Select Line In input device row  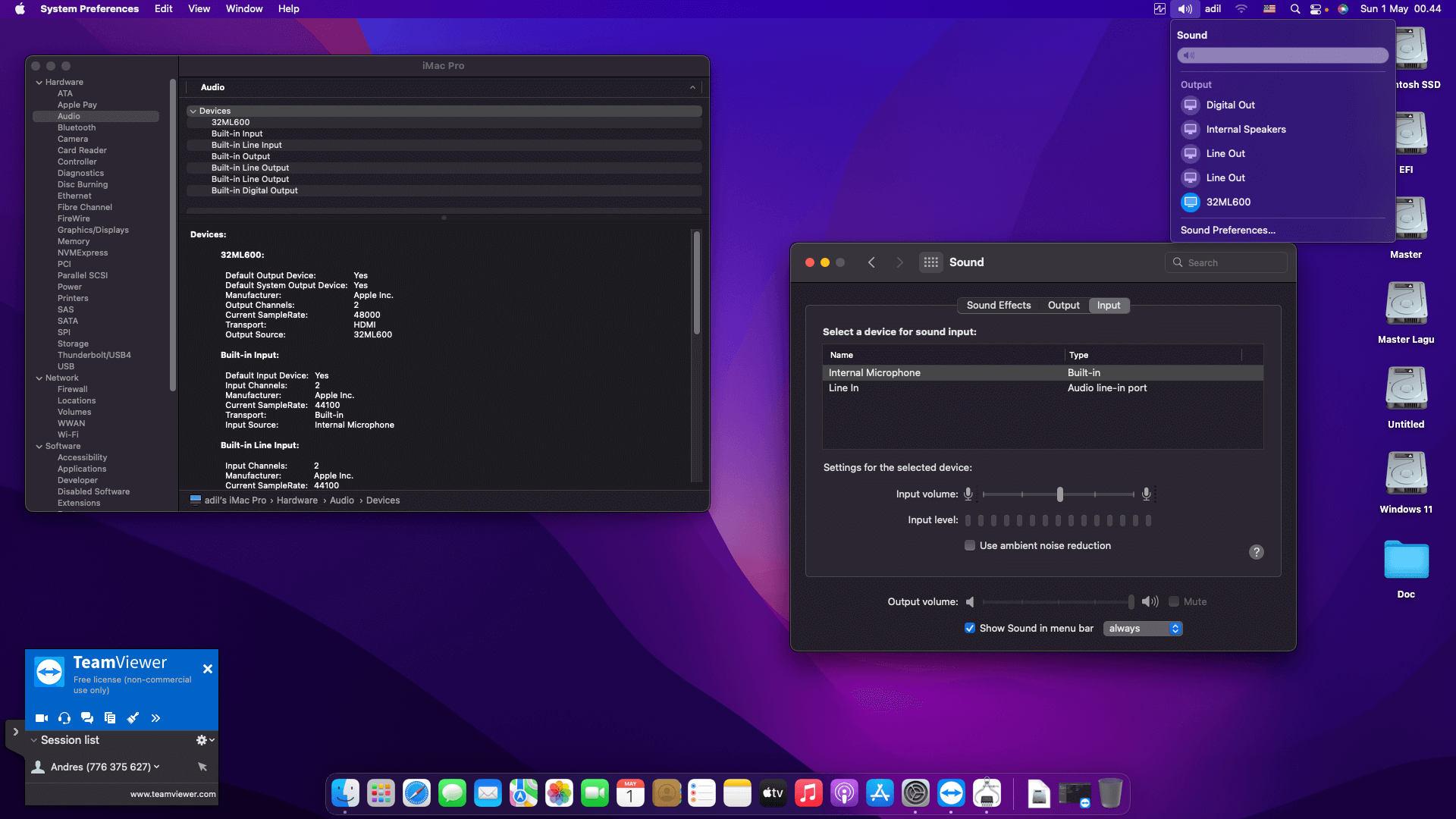(x=1043, y=388)
